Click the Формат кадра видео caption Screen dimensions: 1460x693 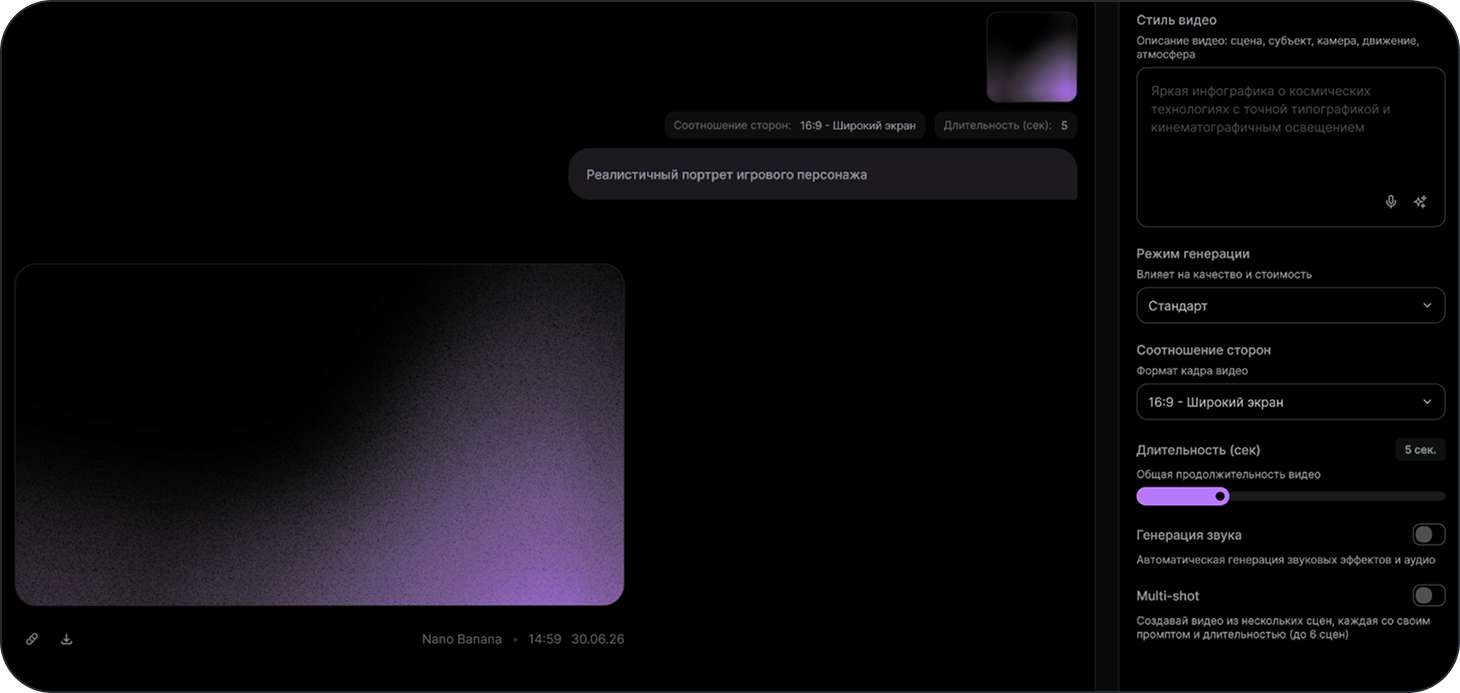(1192, 371)
